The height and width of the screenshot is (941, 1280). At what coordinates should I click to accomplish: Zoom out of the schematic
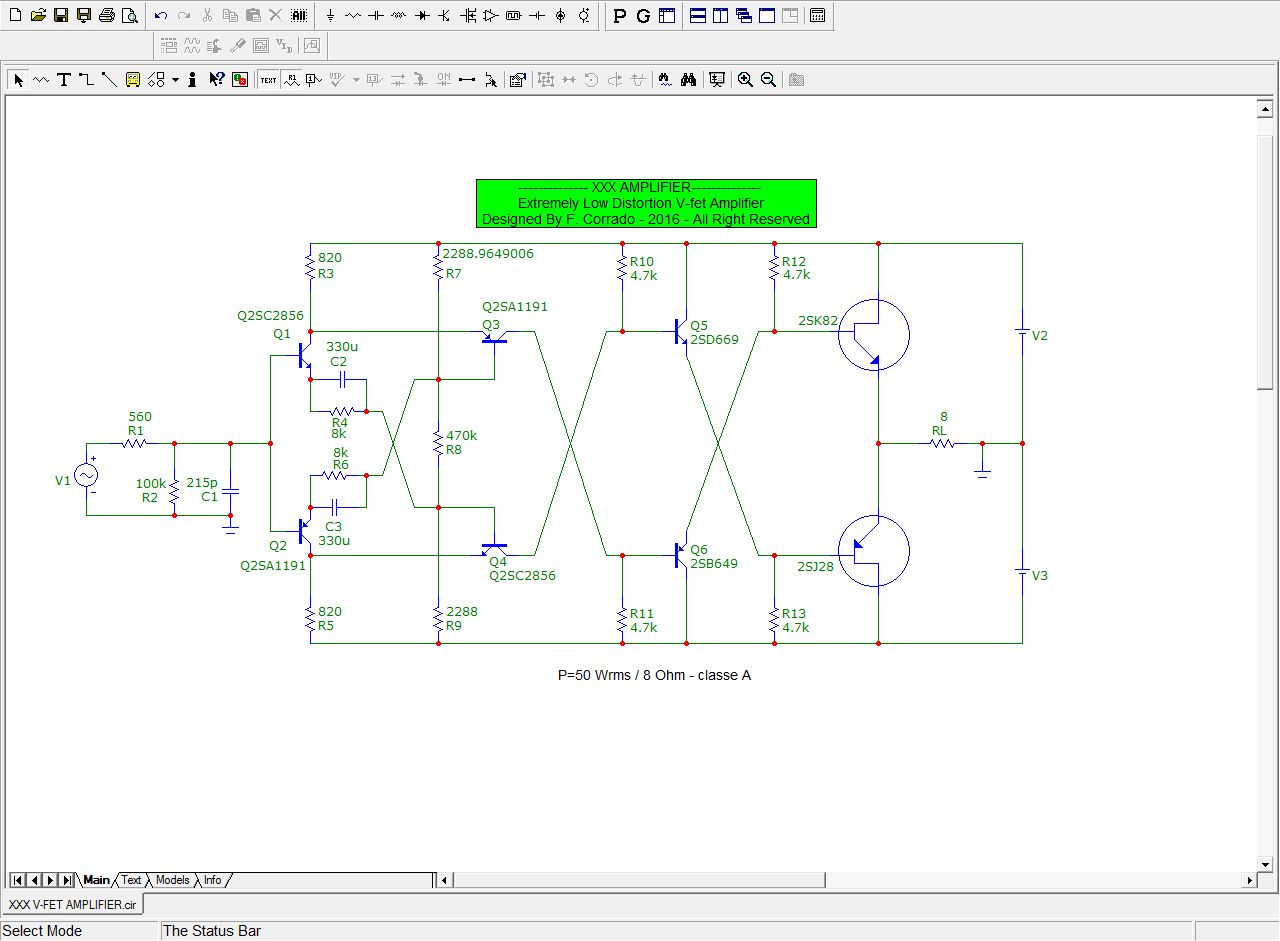pos(768,80)
